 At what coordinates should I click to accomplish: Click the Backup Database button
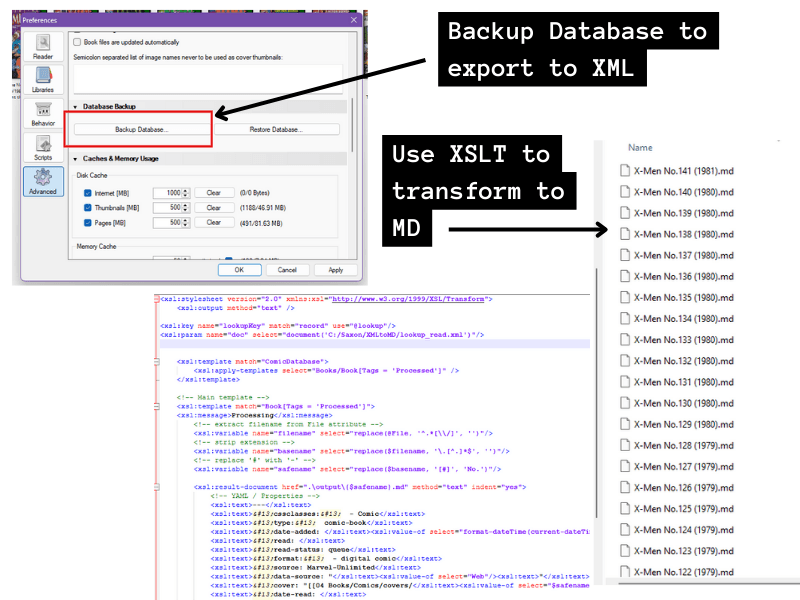[141, 129]
